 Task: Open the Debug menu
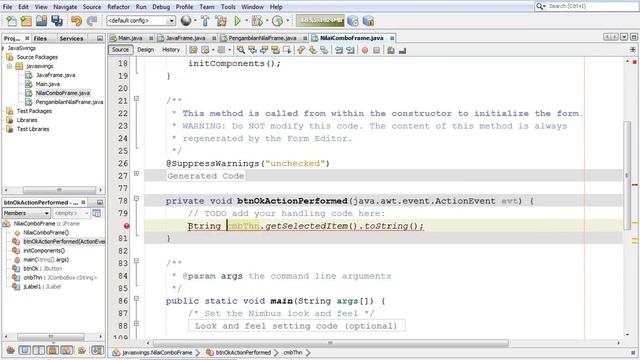pyautogui.click(x=161, y=7)
